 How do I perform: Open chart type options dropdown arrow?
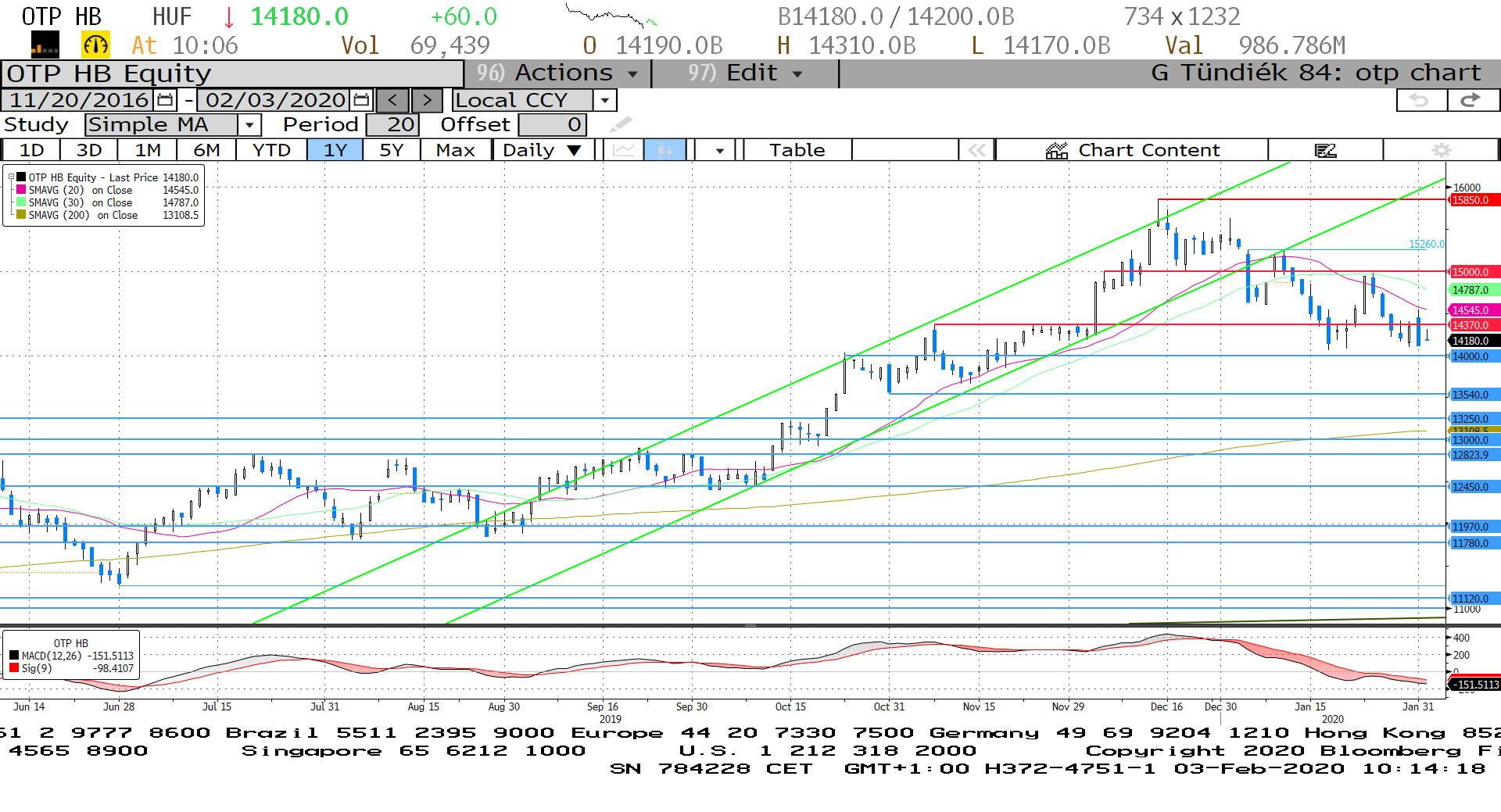pos(719,150)
